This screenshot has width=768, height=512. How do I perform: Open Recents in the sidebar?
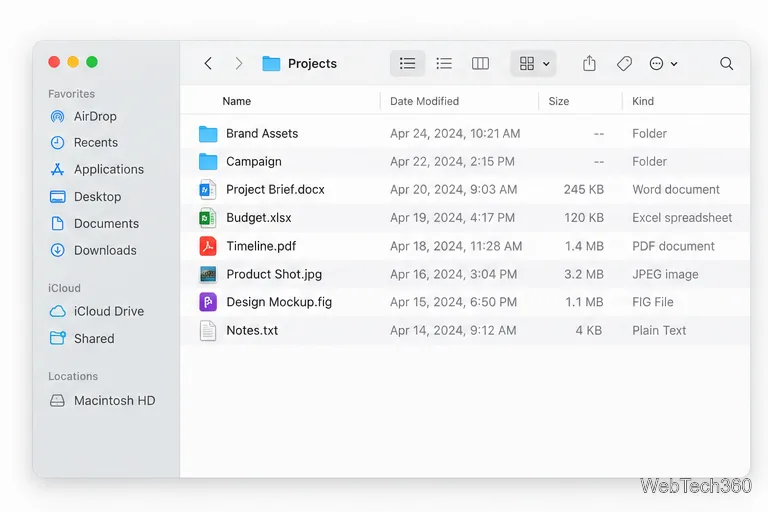84,143
